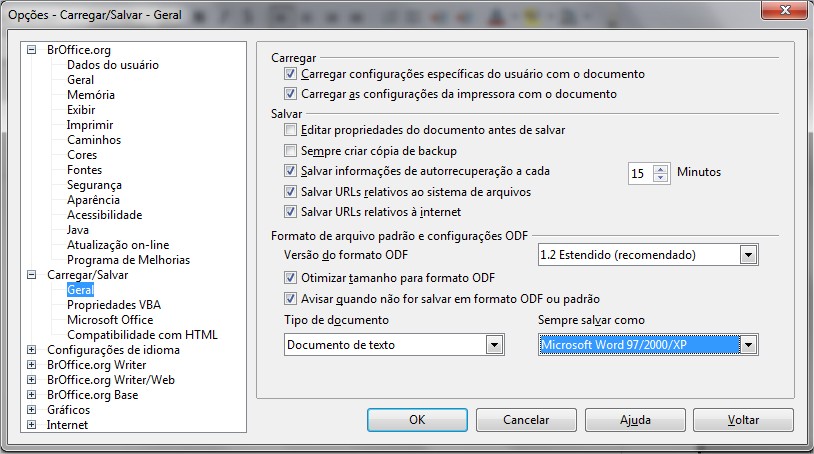
Task: Select Internet tree label
Action: (67, 425)
